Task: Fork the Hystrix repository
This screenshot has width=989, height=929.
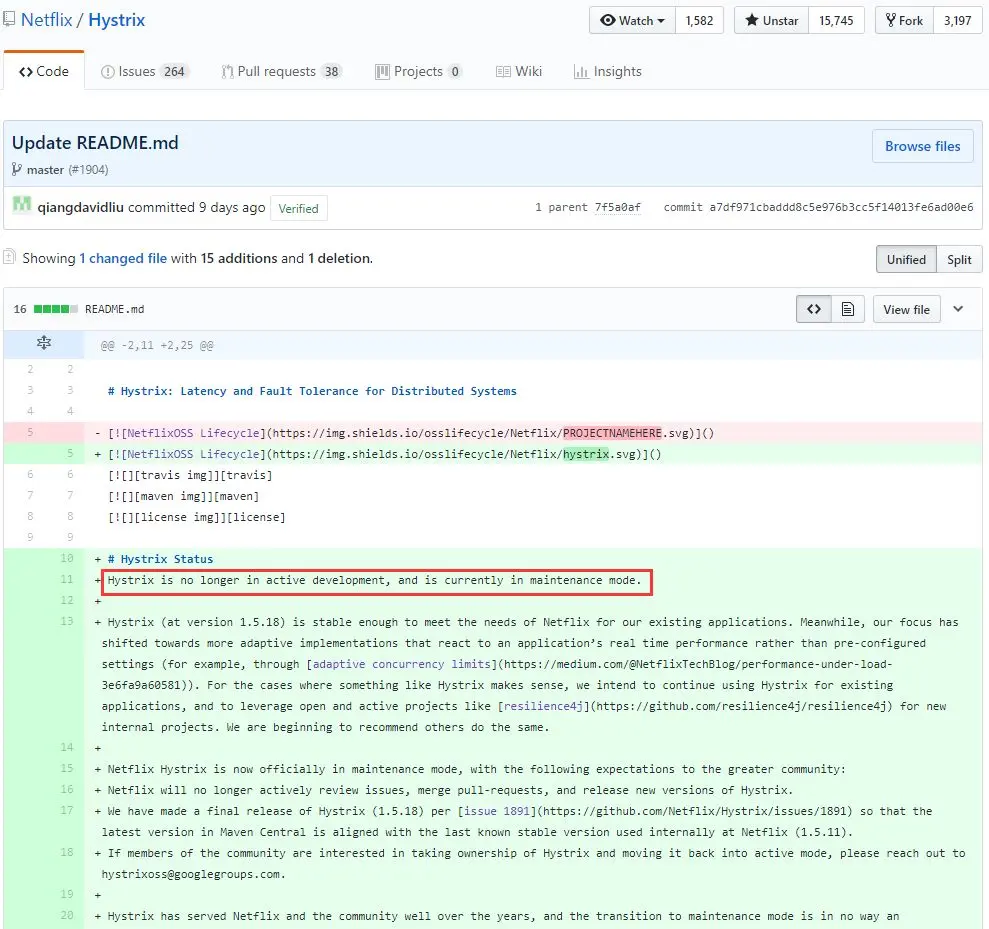Action: (904, 20)
